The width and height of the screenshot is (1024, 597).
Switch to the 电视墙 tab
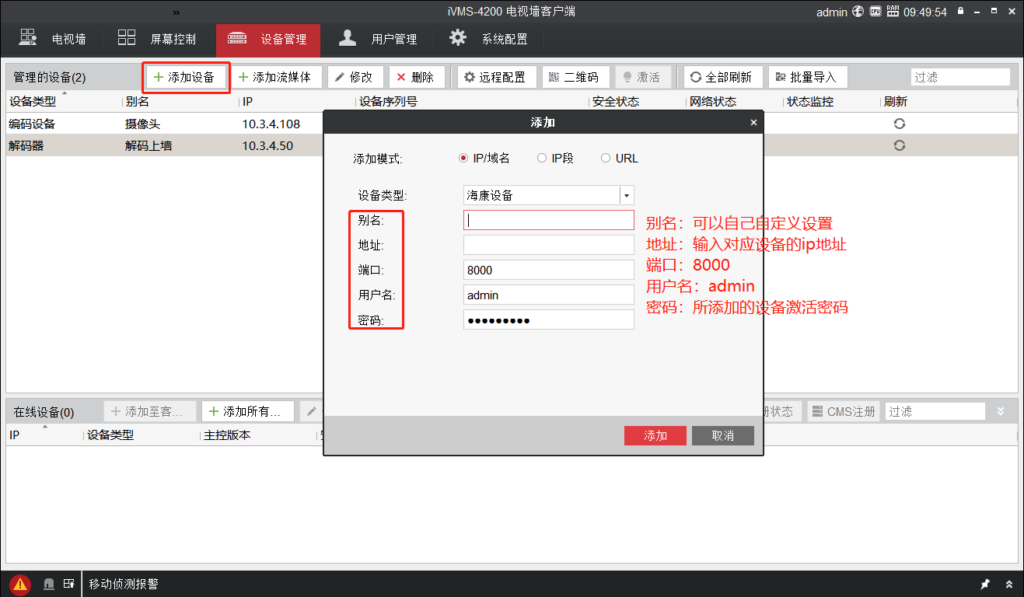click(50, 37)
